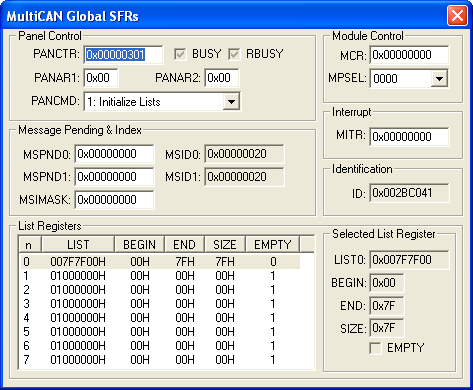Click the END column header
This screenshot has width=473, height=390.
point(184,245)
